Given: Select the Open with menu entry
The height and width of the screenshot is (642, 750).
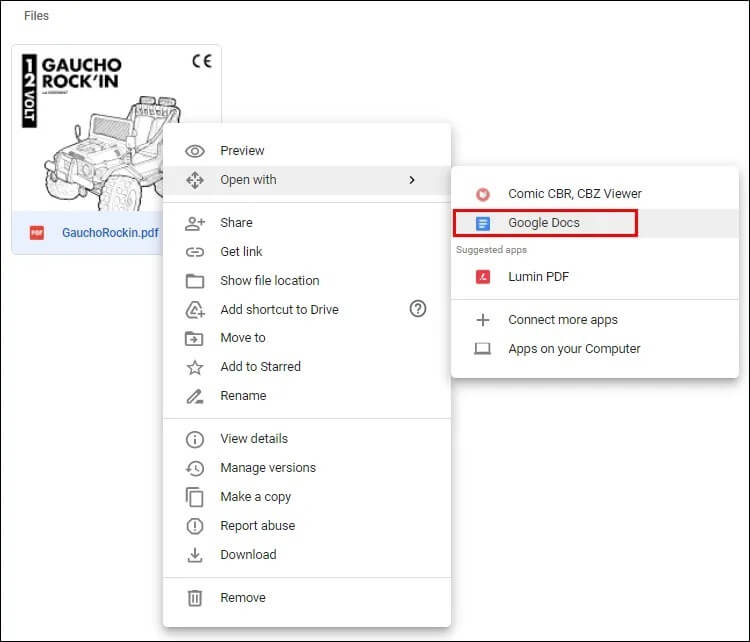Looking at the screenshot, I should (307, 180).
